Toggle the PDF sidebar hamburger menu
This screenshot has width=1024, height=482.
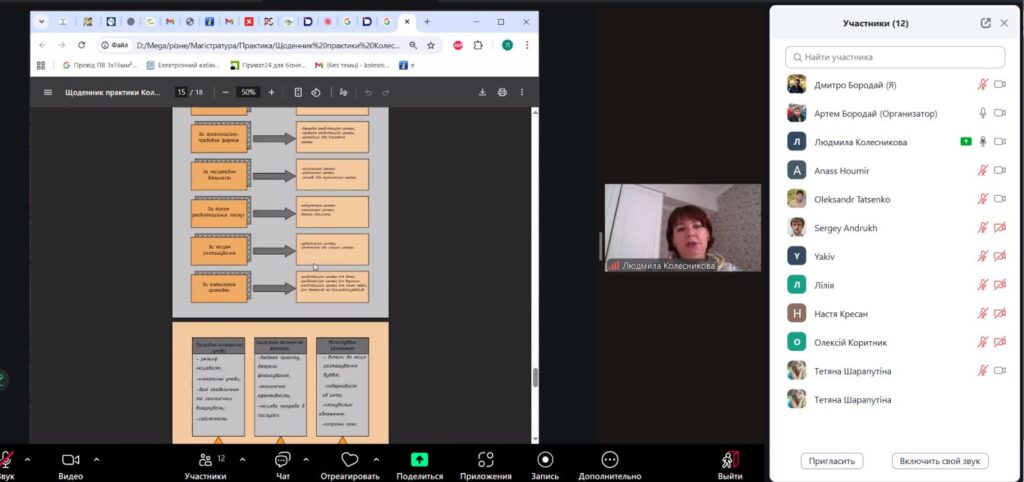pyautogui.click(x=48, y=92)
